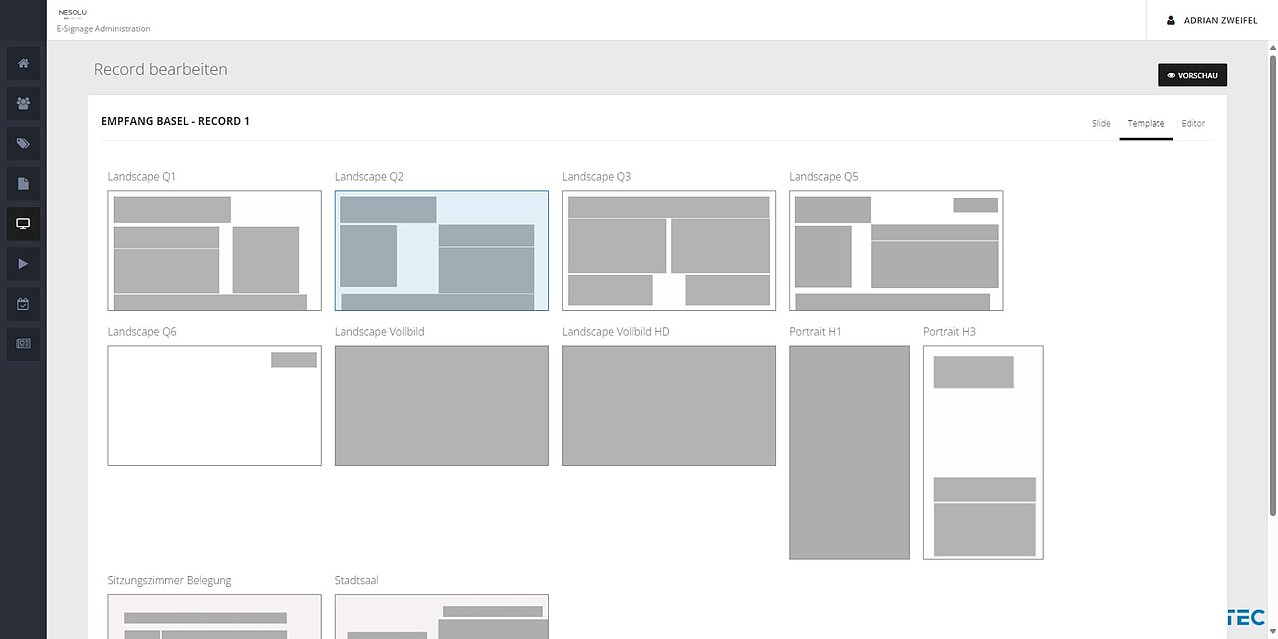Click the Landscape Vollbild HD label text

(x=616, y=332)
